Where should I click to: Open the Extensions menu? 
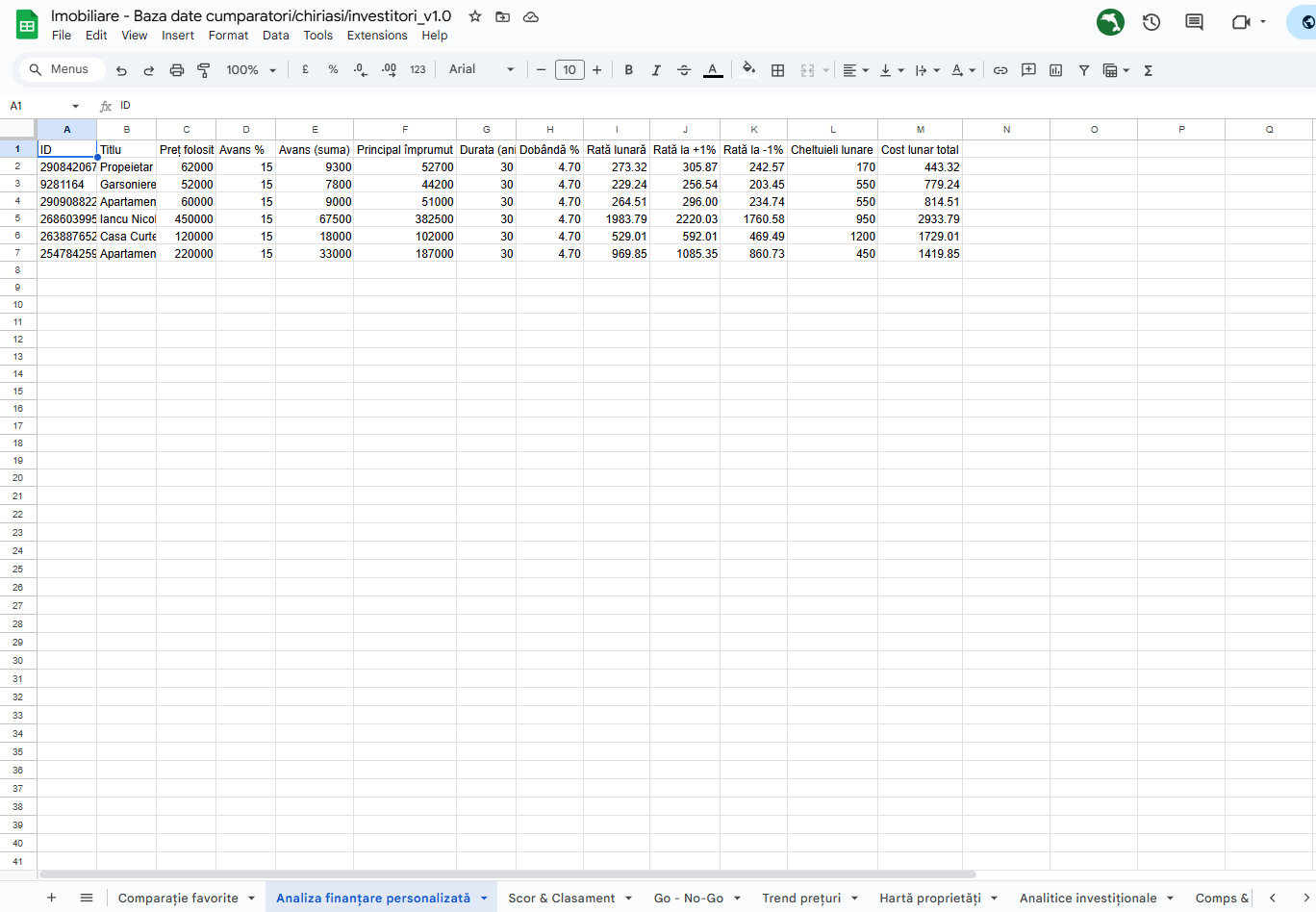tap(377, 36)
